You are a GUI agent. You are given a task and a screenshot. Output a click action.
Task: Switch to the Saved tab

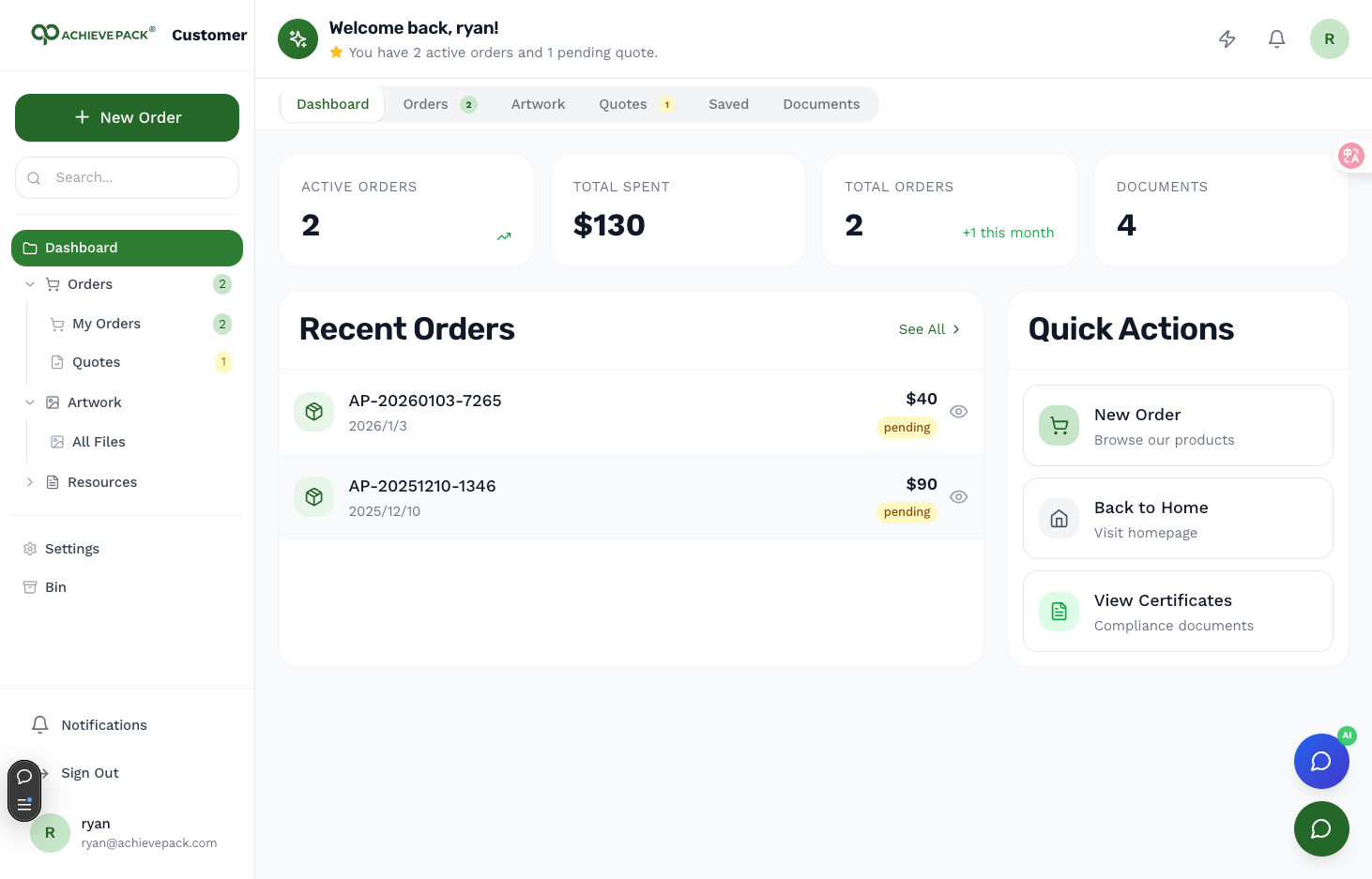(x=728, y=104)
